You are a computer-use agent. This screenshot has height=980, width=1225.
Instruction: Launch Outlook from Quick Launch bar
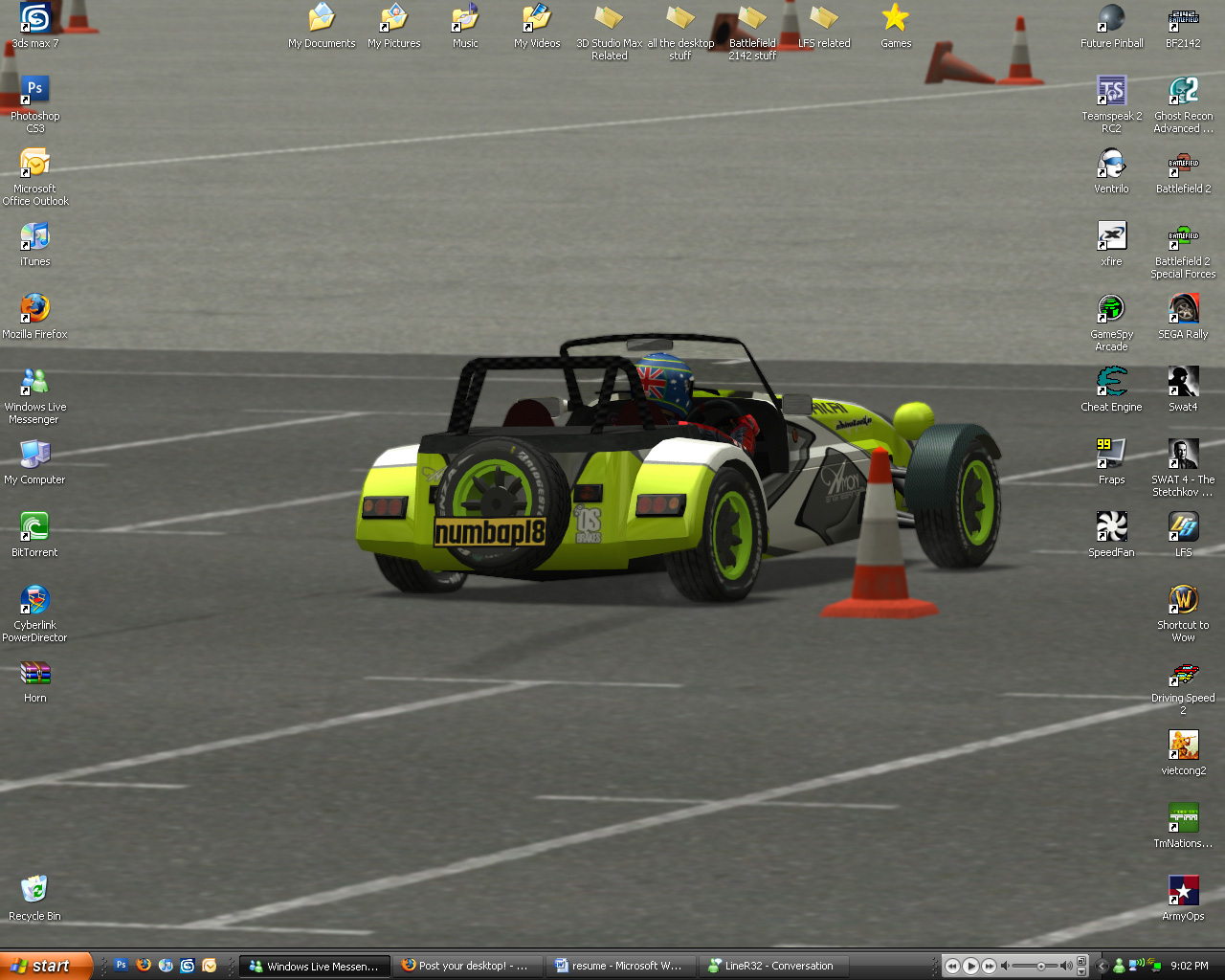pos(210,966)
